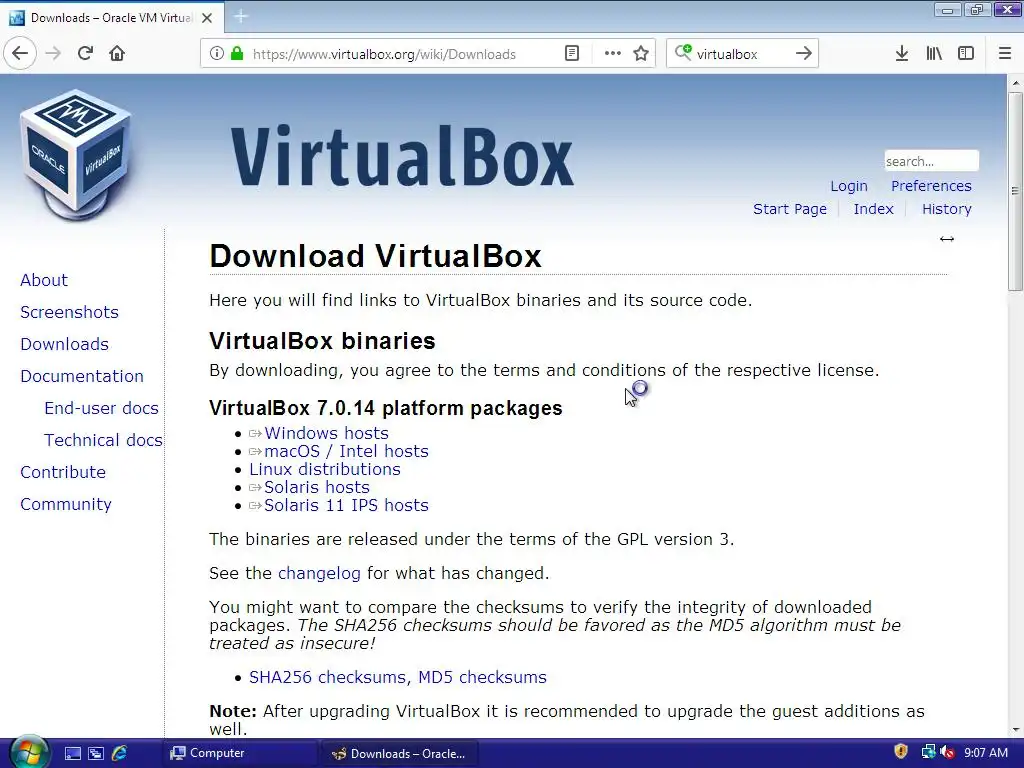
Task: Go to the browser Home page
Action: (117, 54)
